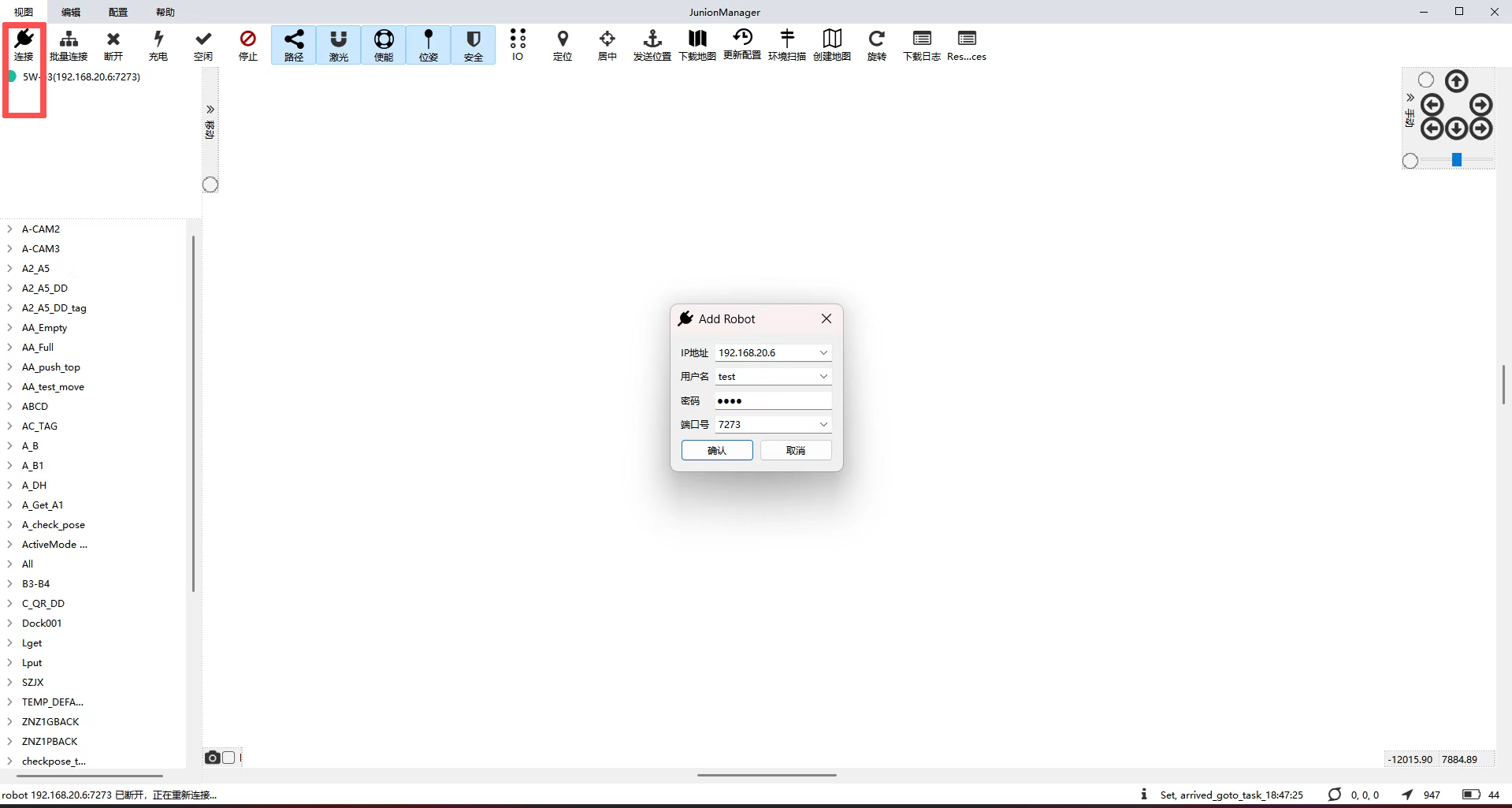The width and height of the screenshot is (1512, 808).
Task: Expand the A-CAM2 tree item
Action: (x=9, y=229)
